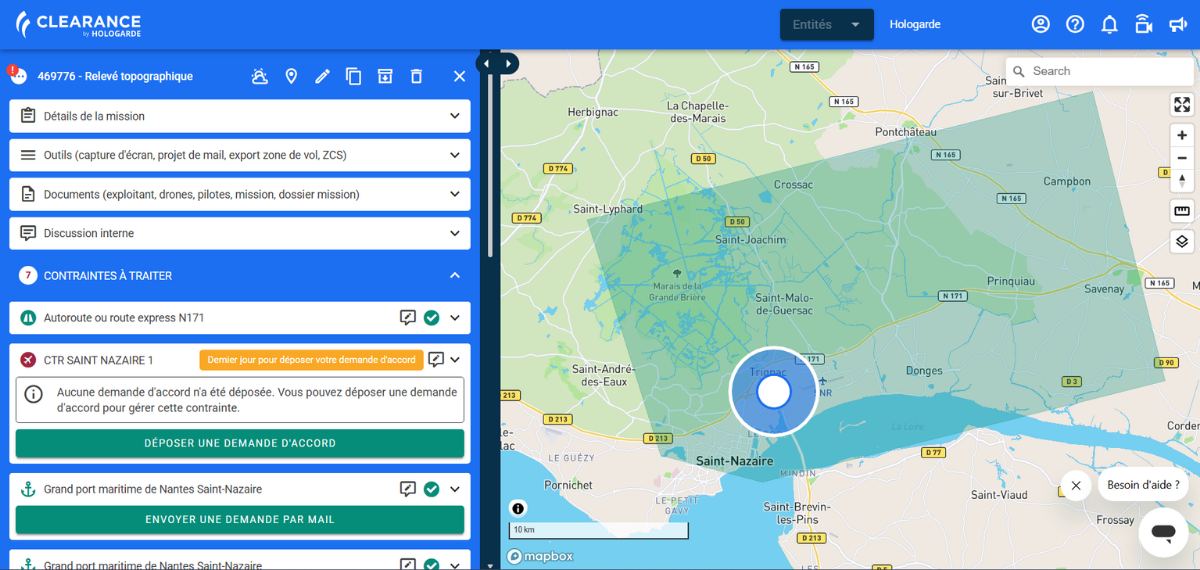Toggle the green check on Autoroute N171 constraint
The height and width of the screenshot is (570, 1200).
tap(431, 318)
